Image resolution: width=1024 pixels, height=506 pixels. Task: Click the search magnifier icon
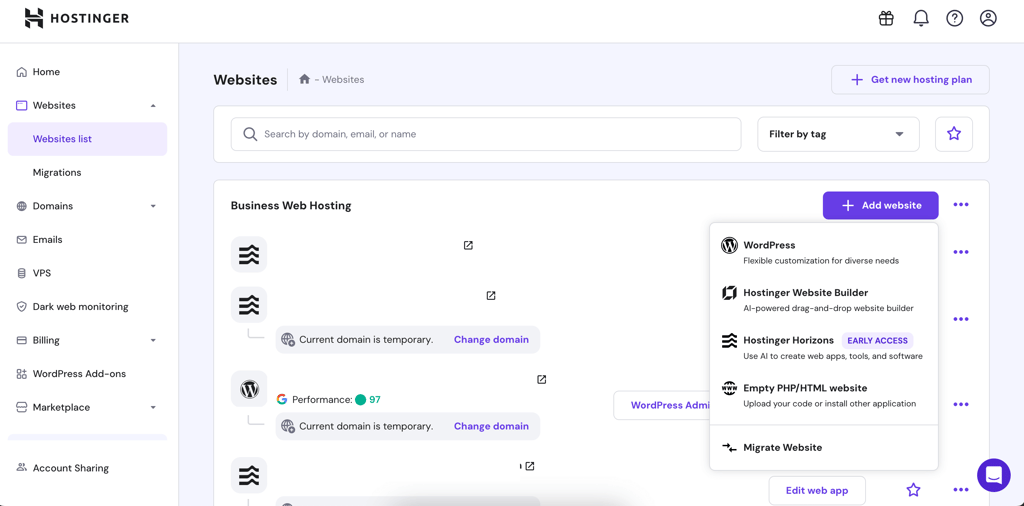249,134
